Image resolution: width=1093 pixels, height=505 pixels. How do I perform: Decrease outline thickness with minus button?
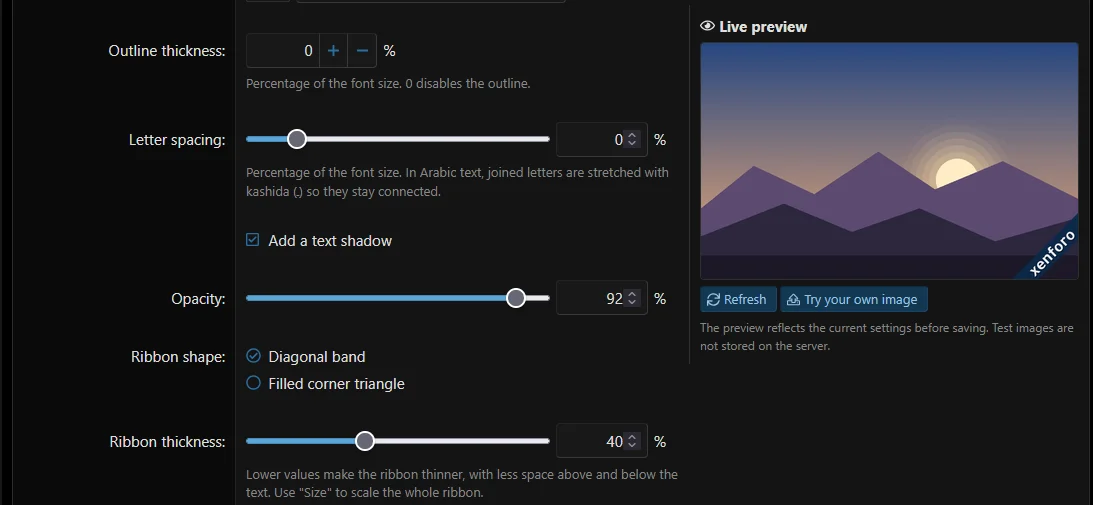[x=362, y=51]
